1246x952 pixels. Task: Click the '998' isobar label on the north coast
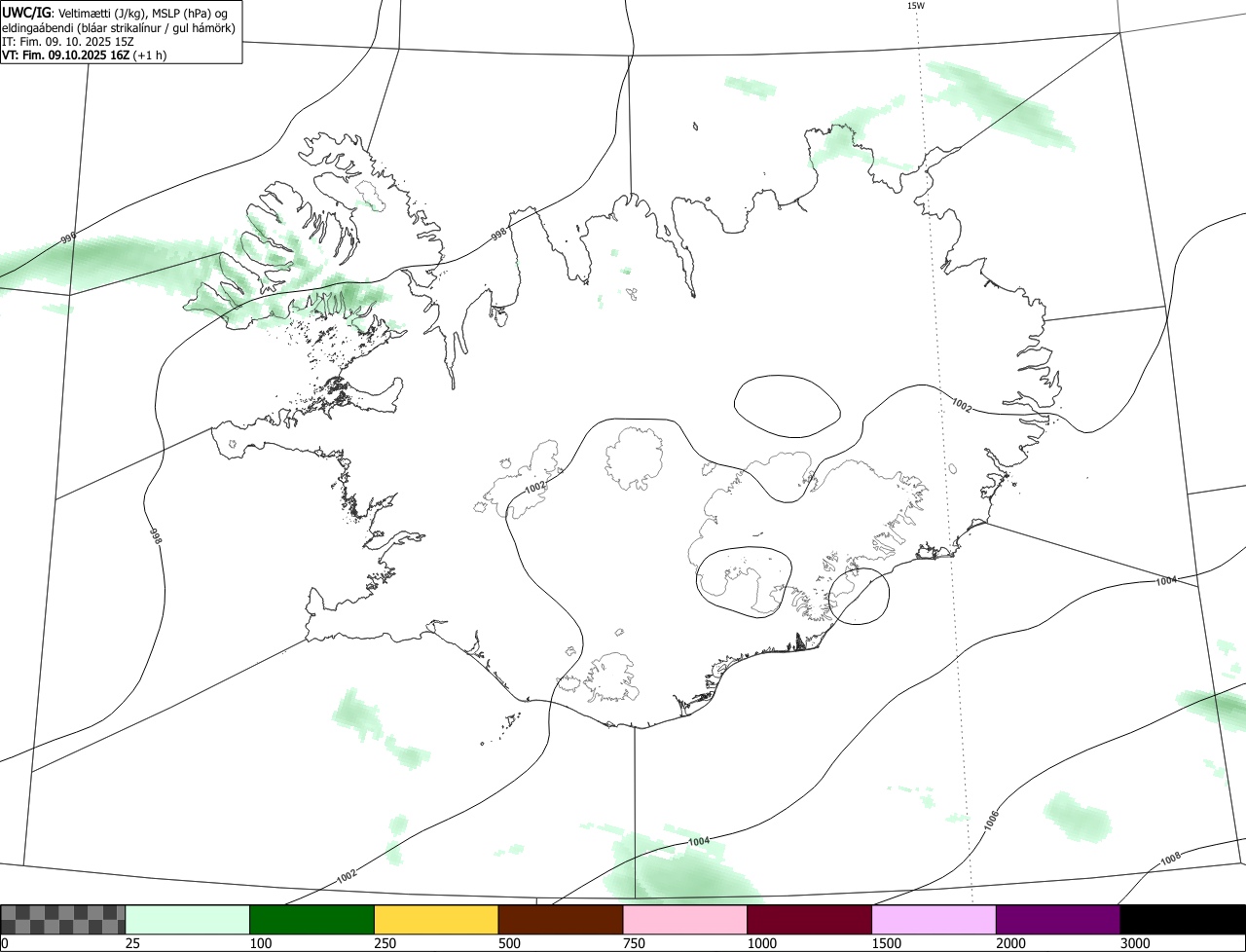[498, 235]
